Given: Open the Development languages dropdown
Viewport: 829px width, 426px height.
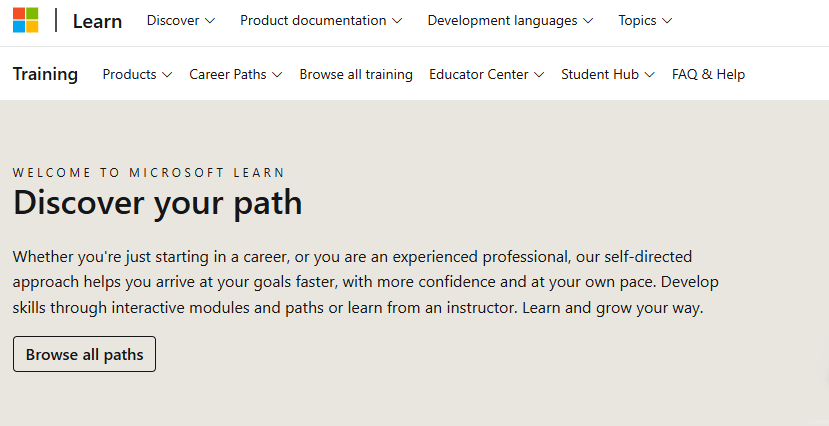Looking at the screenshot, I should pos(510,21).
